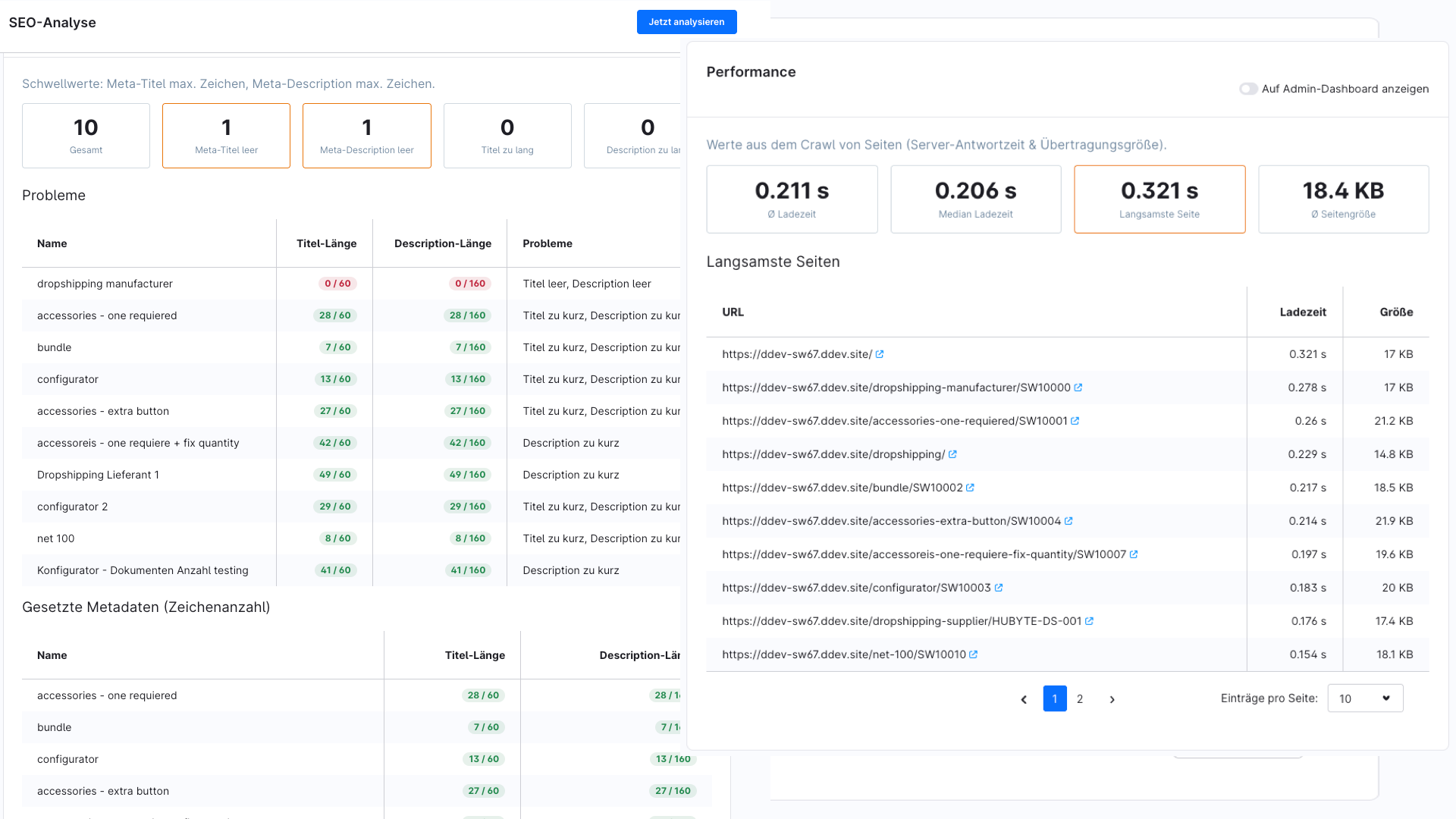Open external link icon for net-100/SW10010
This screenshot has width=1456, height=819.
pos(974,654)
